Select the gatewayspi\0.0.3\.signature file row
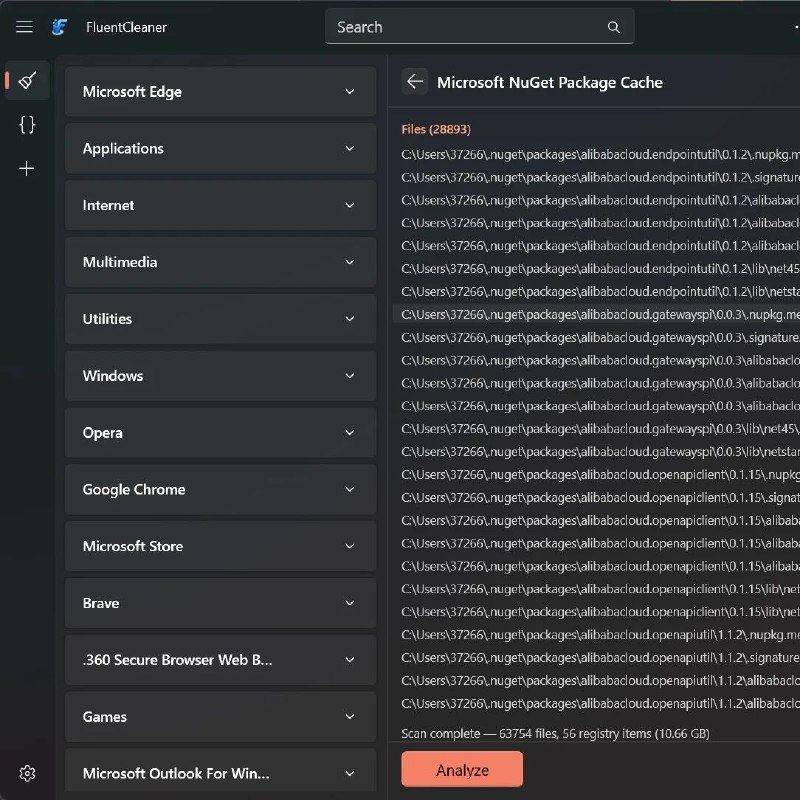 (x=600, y=338)
